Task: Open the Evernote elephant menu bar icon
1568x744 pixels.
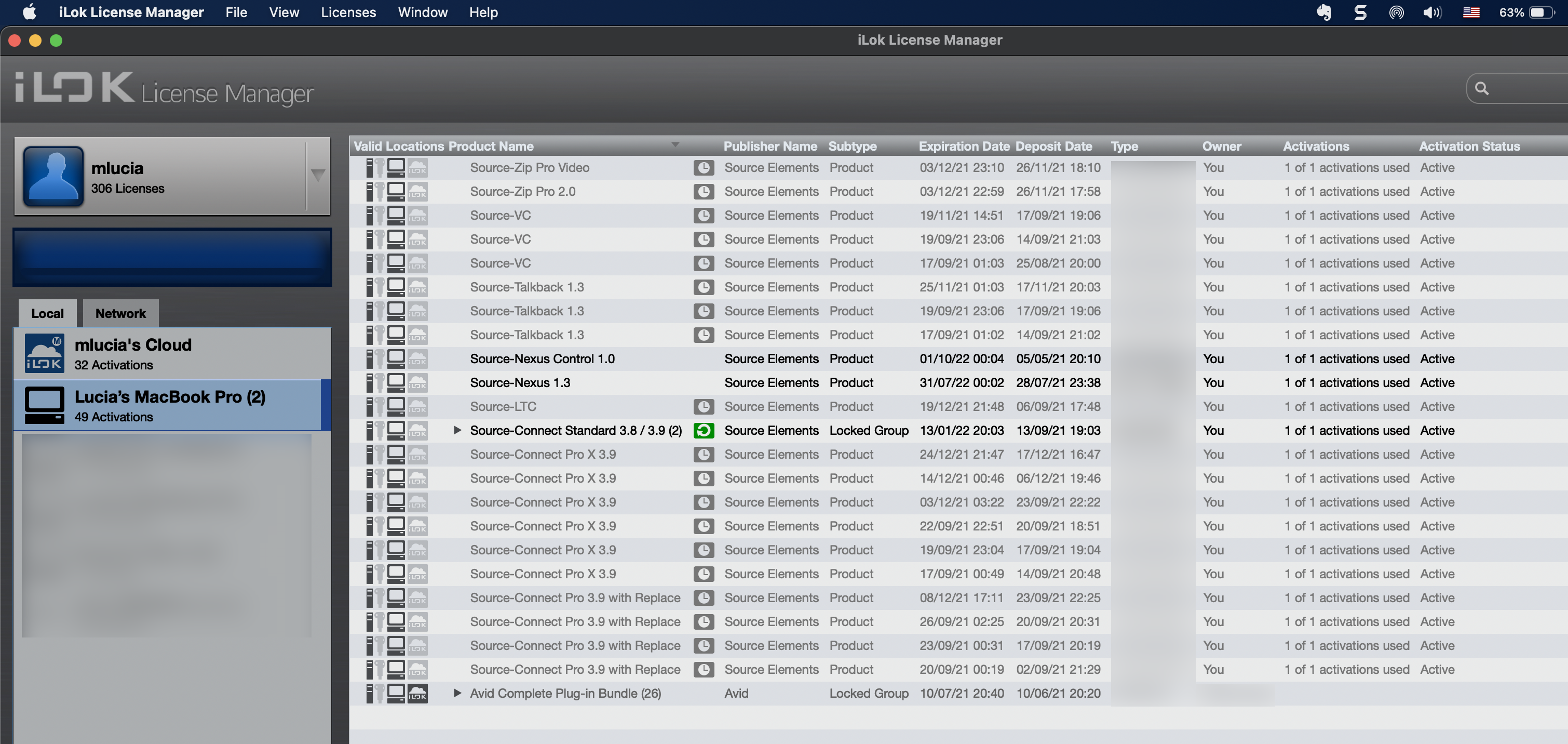Action: (x=1323, y=12)
